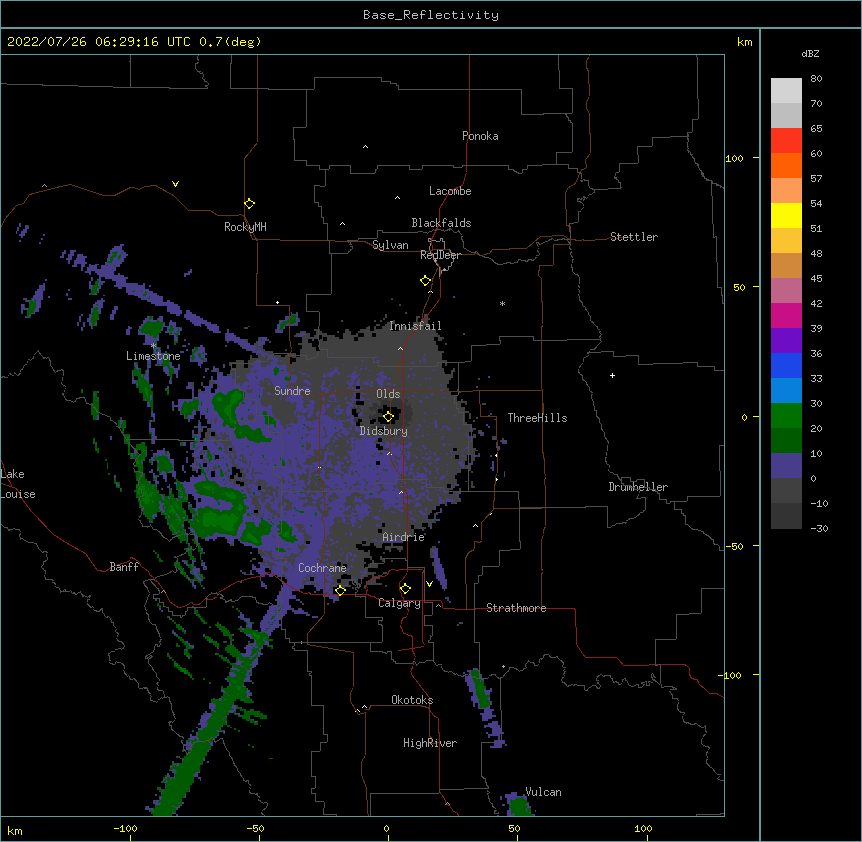The image size is (862, 842).
Task: Click the yellow diamond marker above Calgary label
Action: pos(405,589)
